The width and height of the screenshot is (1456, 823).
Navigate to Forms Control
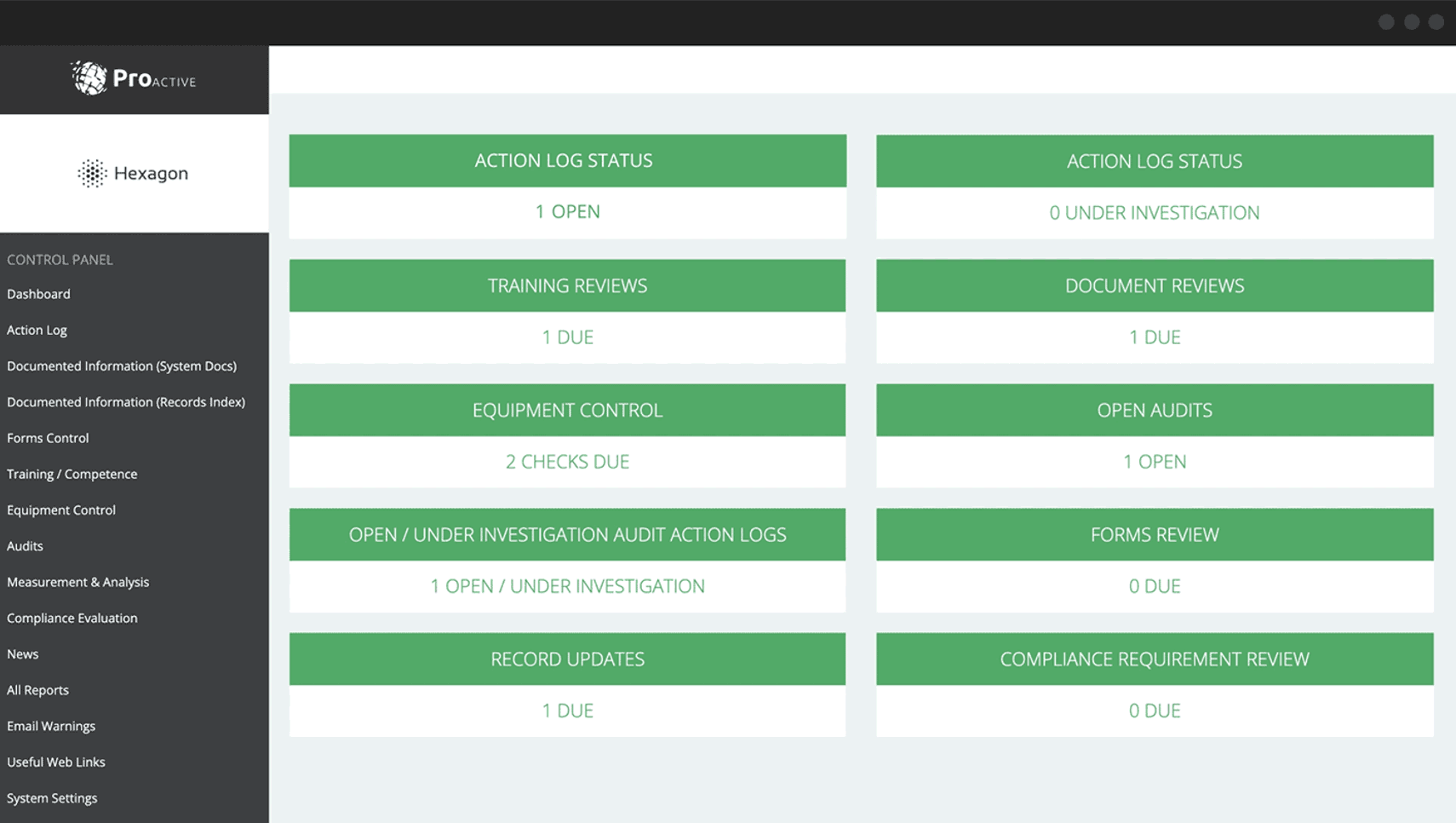click(x=48, y=438)
